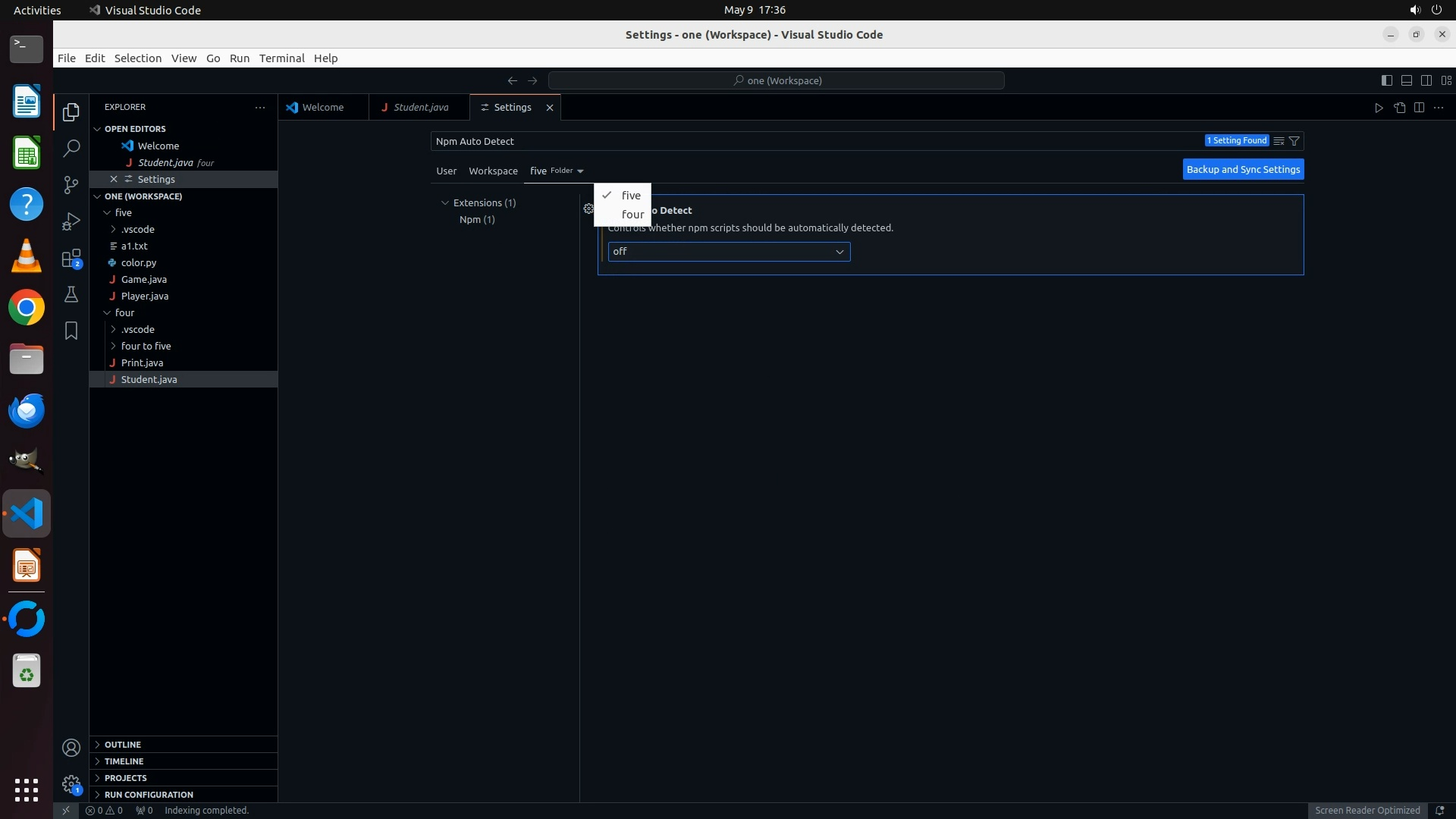1456x819 pixels.
Task: Switch to the Student.java tab
Action: [420, 108]
